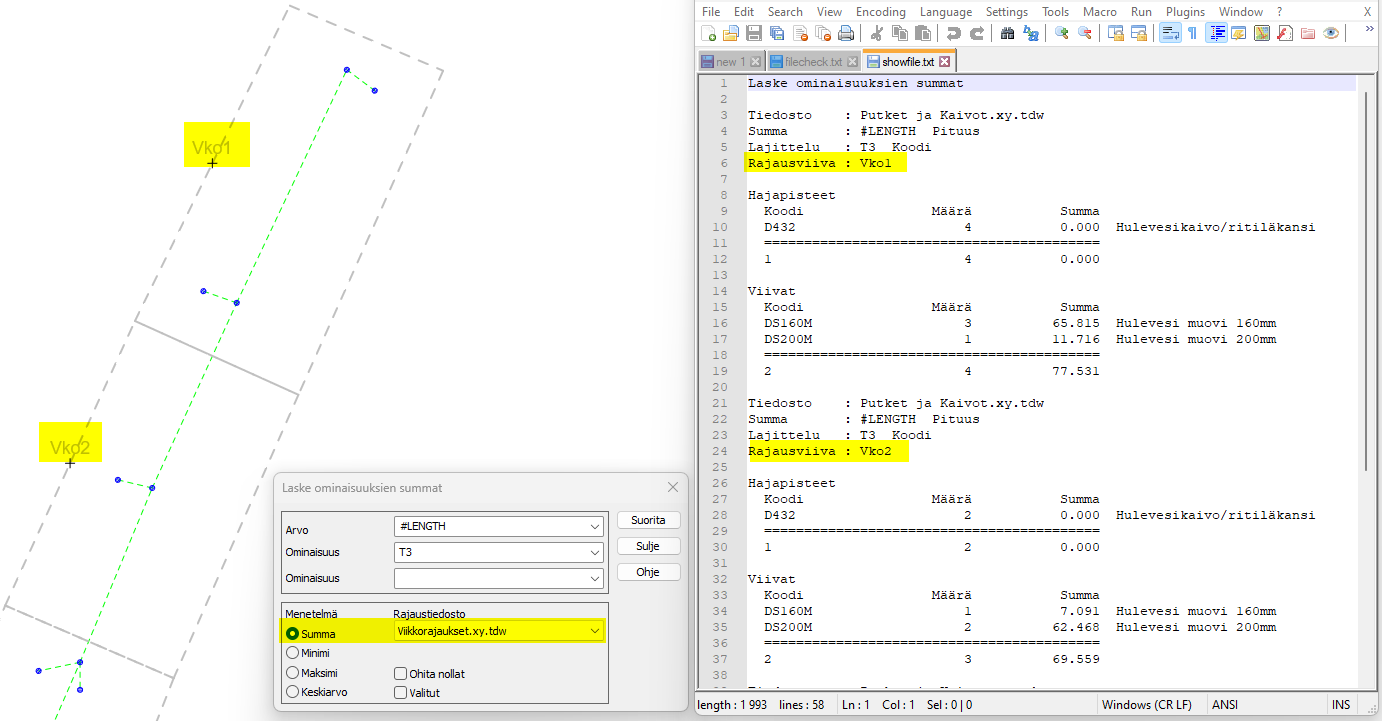Click the New file toolbar icon
Image resolution: width=1382 pixels, height=721 pixels.
[709, 34]
